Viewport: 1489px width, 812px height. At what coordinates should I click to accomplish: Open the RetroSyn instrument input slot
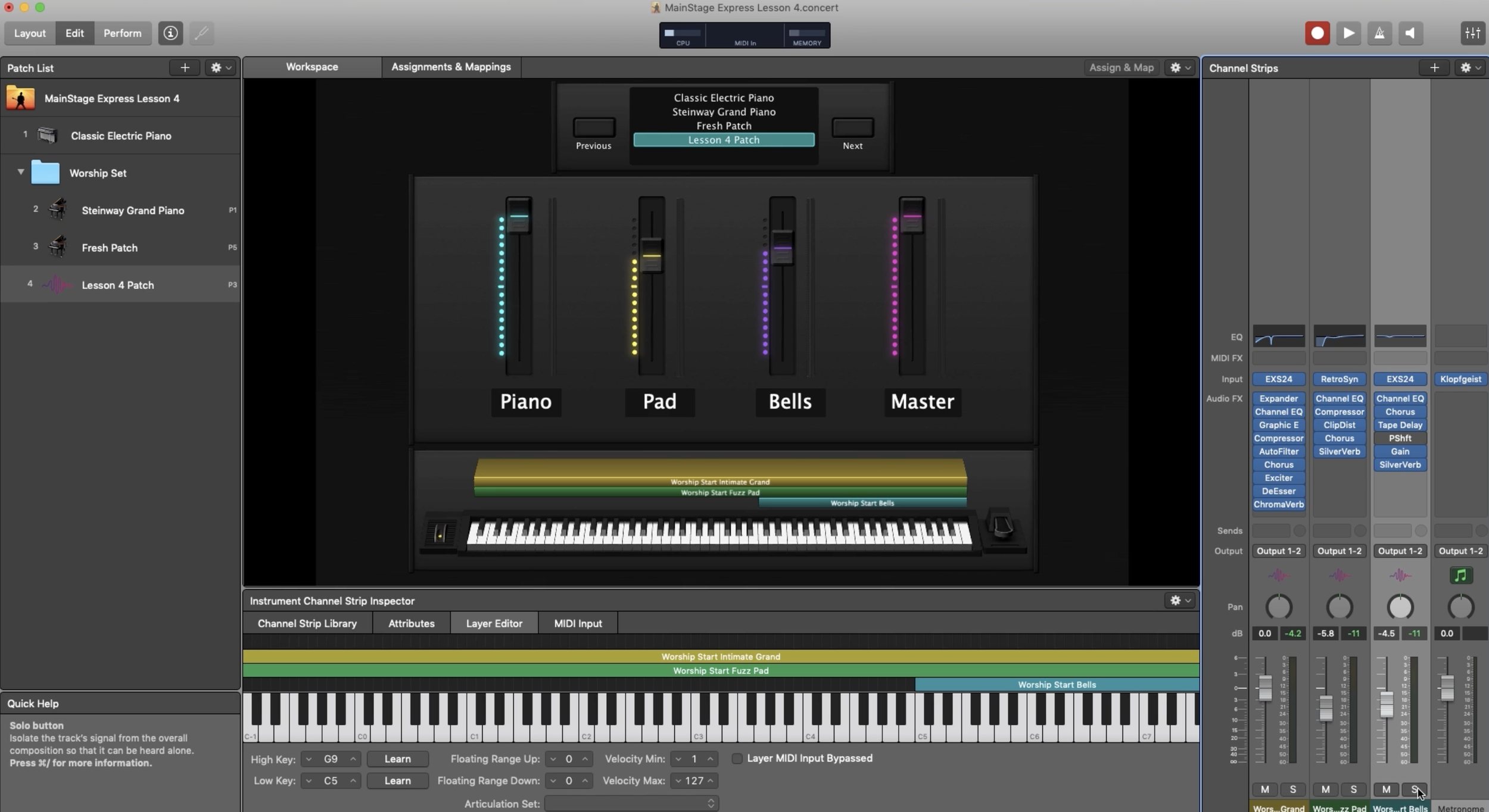point(1340,379)
